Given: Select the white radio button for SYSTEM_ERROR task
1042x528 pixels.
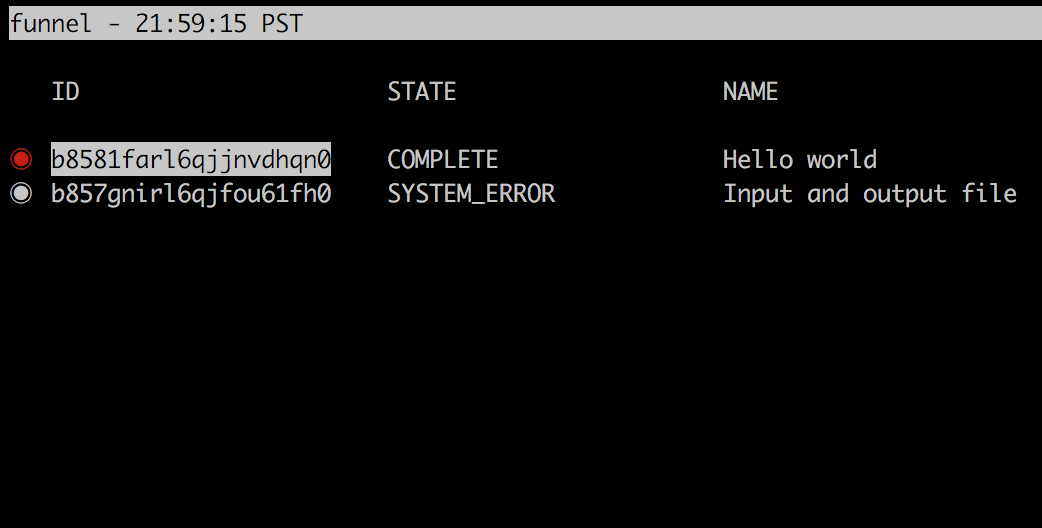Looking at the screenshot, I should 21,193.
